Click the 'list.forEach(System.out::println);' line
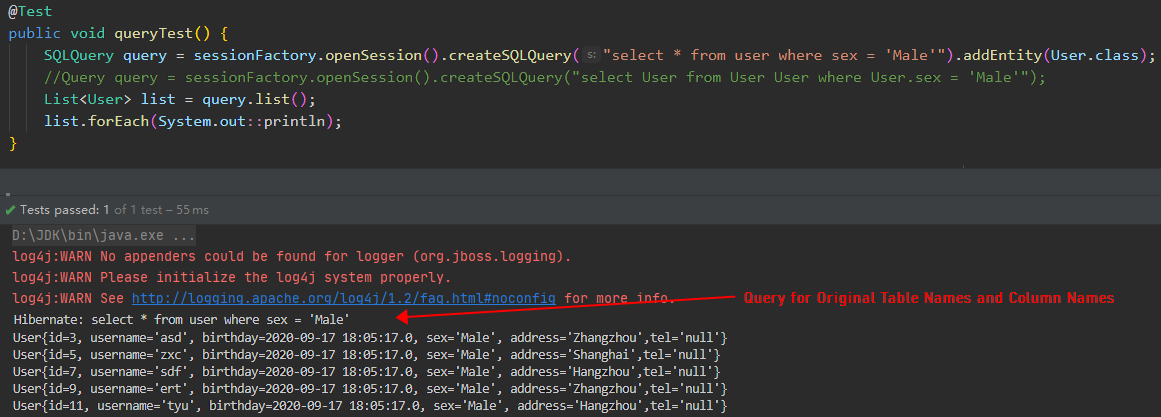The image size is (1161, 417). pyautogui.click(x=193, y=121)
